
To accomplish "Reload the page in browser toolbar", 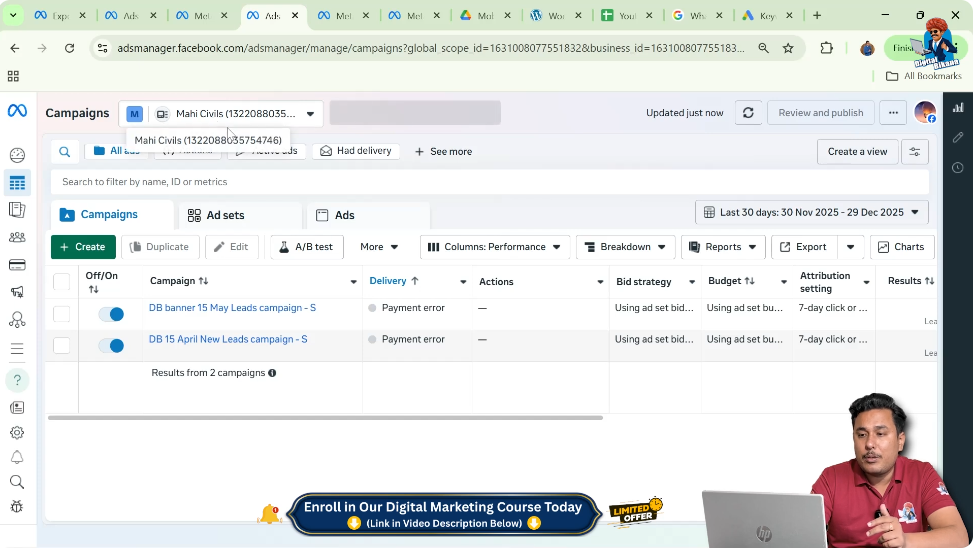I will (70, 48).
